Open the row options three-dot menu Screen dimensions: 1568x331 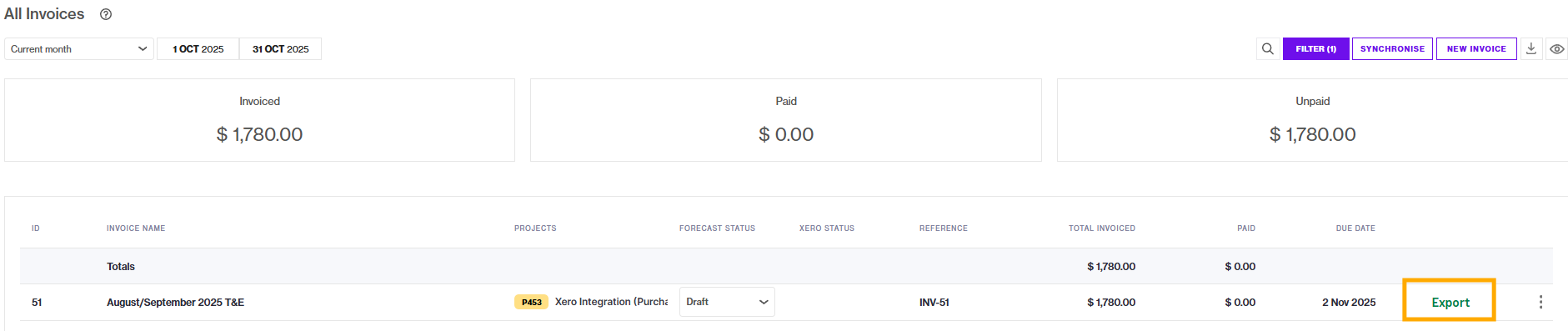click(1540, 302)
